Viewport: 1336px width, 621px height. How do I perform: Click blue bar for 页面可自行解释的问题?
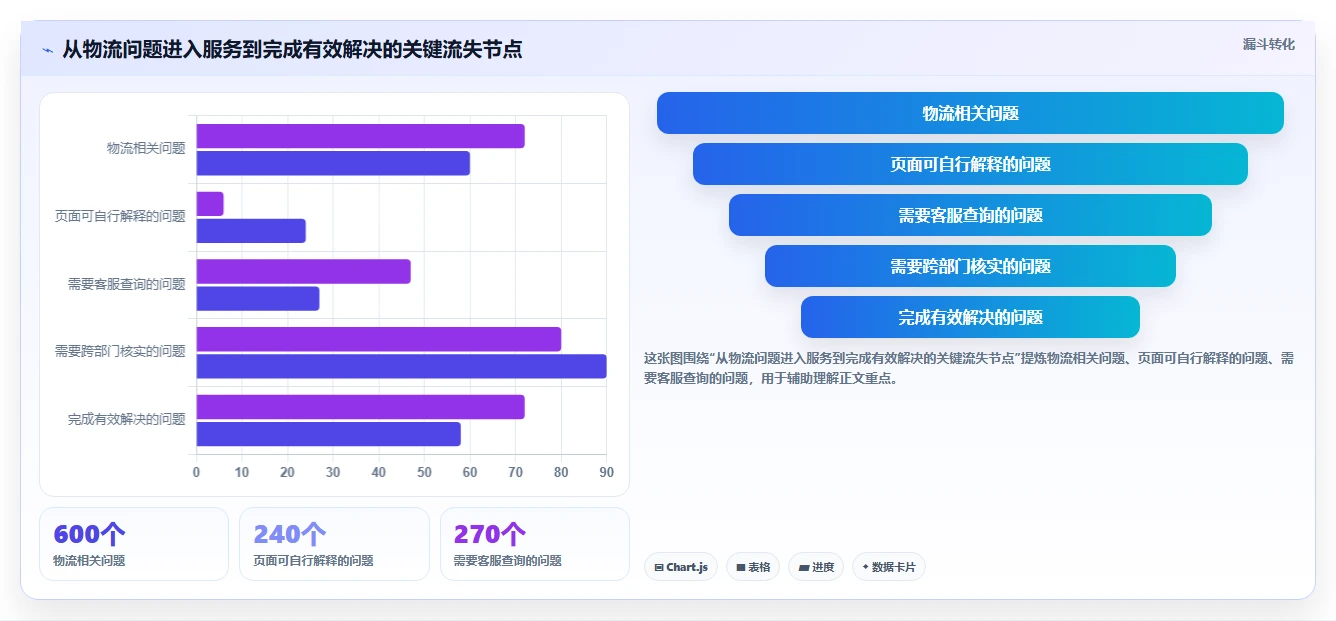point(251,231)
